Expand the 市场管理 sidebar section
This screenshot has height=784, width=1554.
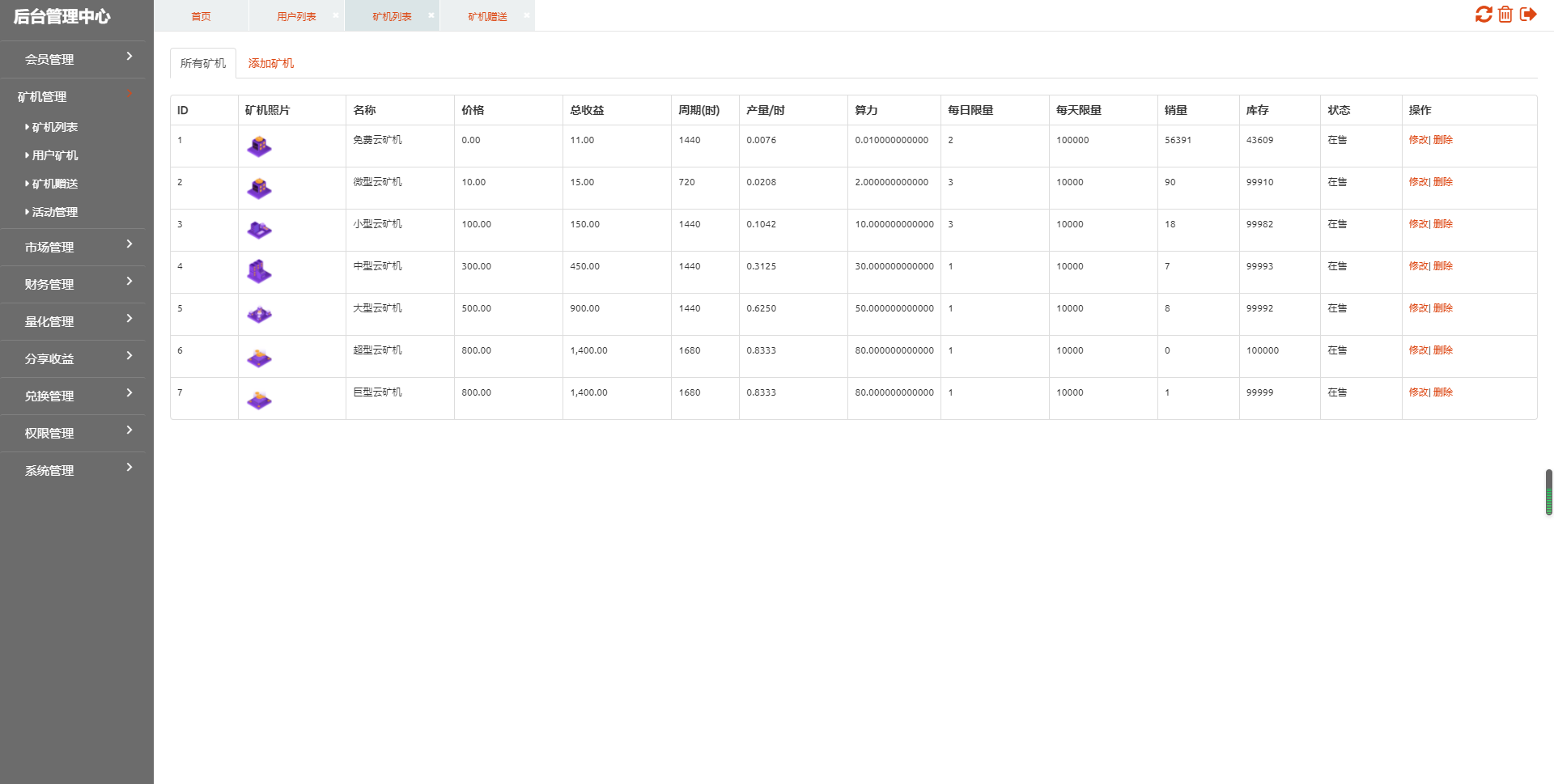[x=73, y=247]
